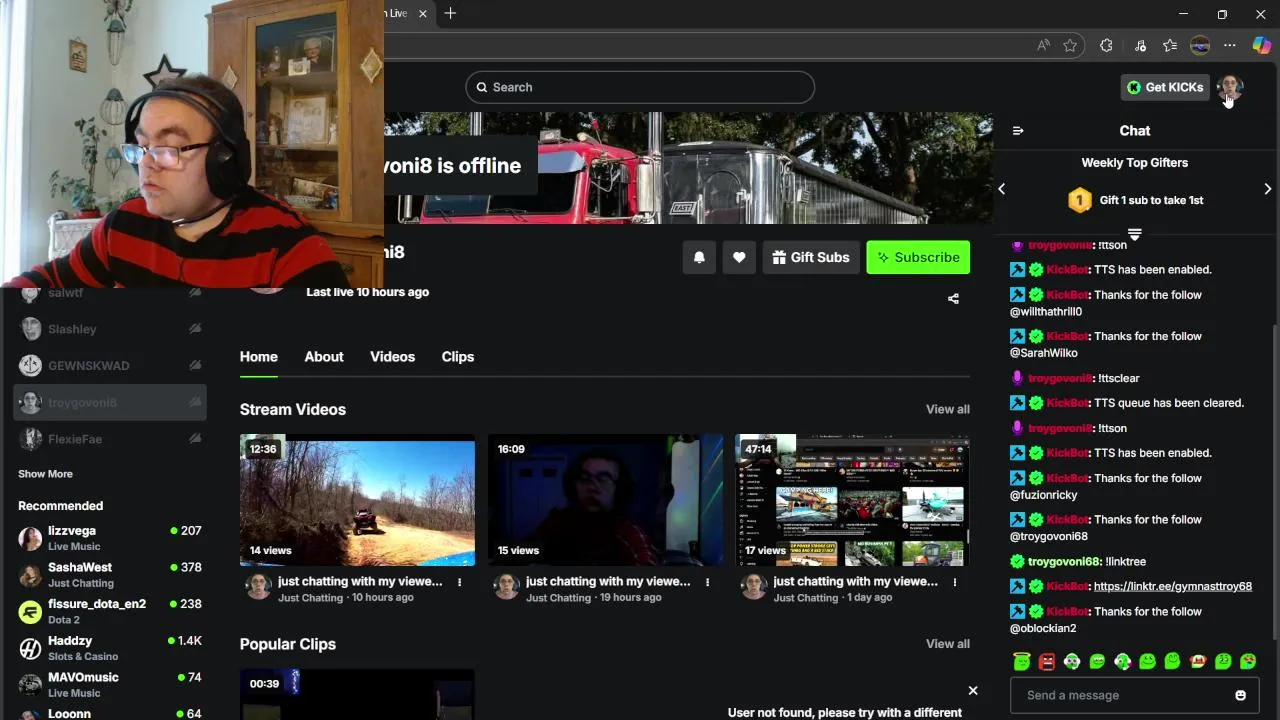The image size is (1280, 720).
Task: Click the chat panel scrollbar
Action: pos(1274,480)
